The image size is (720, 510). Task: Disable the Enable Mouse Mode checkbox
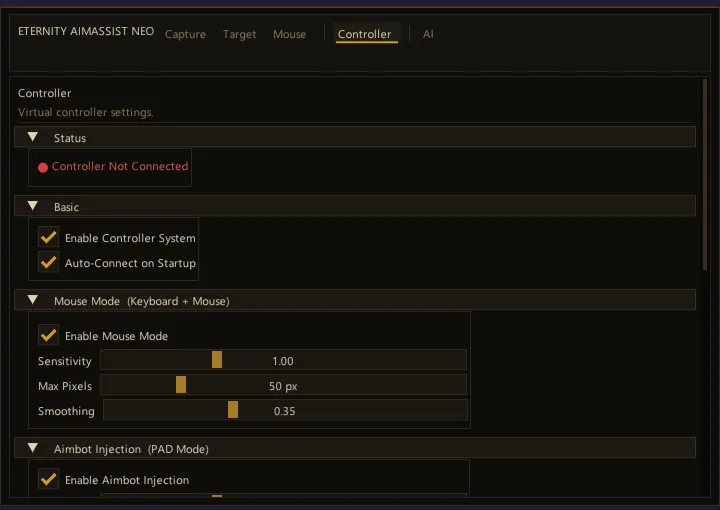(x=48, y=335)
